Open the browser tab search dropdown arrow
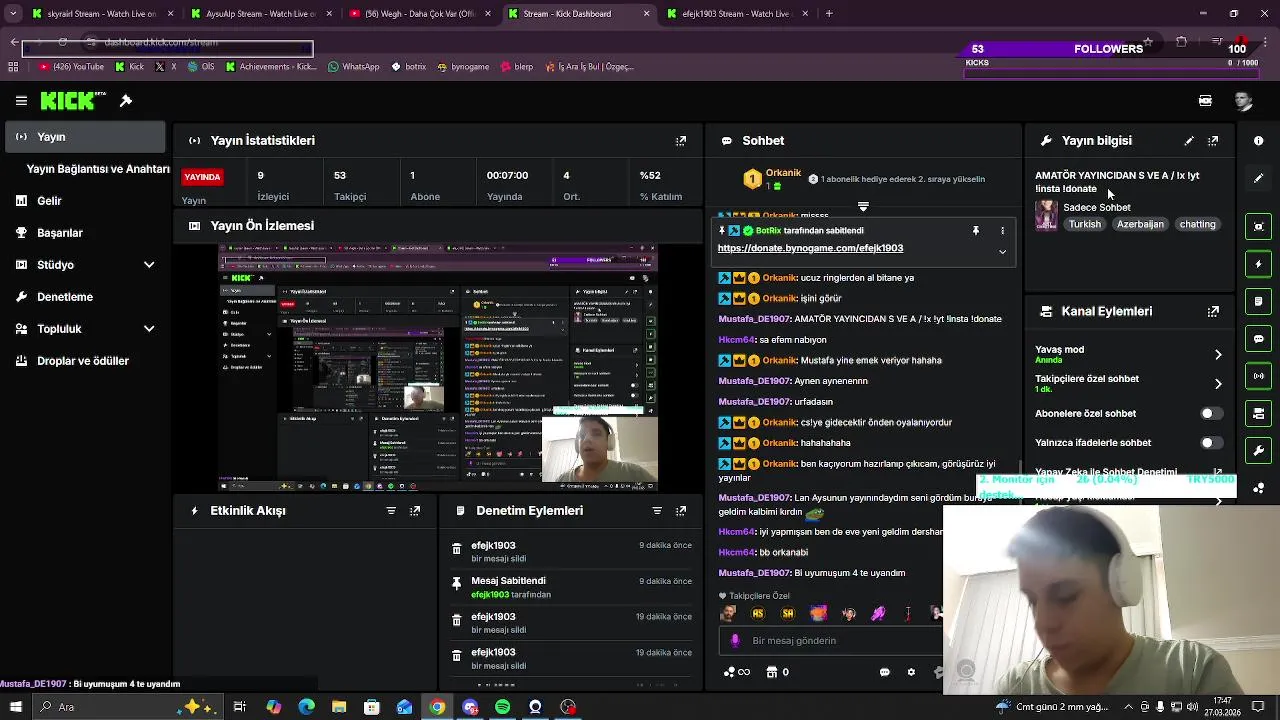 coord(15,13)
